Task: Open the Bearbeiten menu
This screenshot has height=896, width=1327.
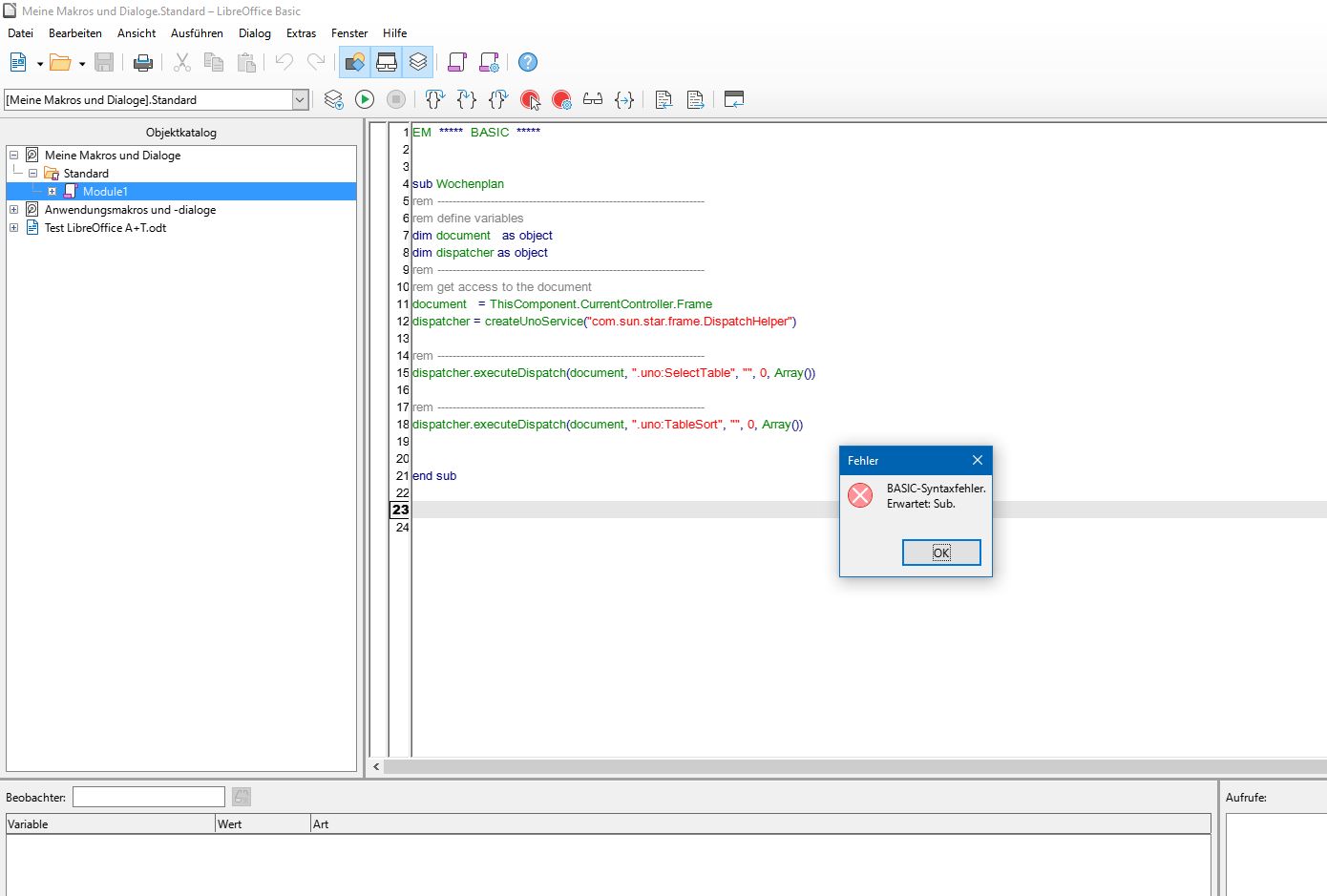Action: (75, 32)
